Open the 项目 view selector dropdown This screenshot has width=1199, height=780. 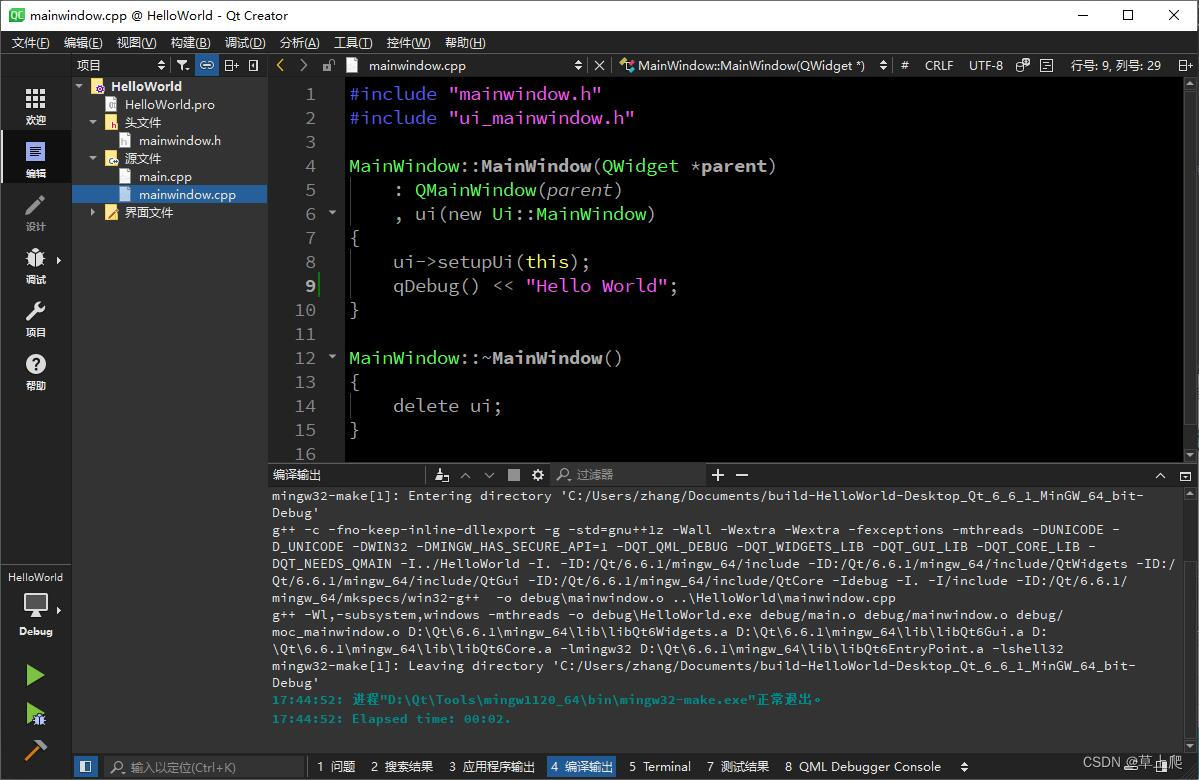pos(121,65)
